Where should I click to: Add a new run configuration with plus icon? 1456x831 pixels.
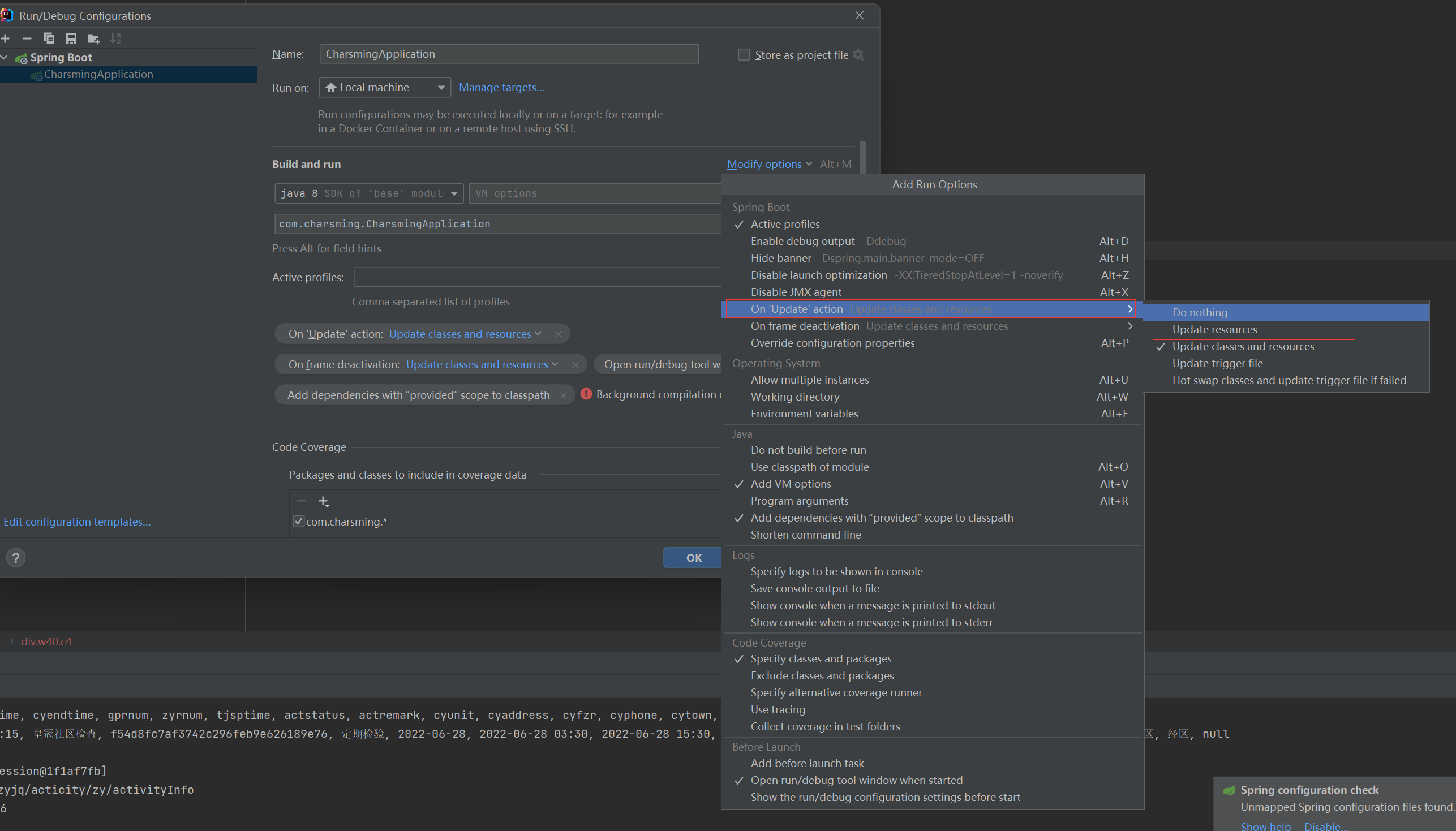pyautogui.click(x=5, y=38)
